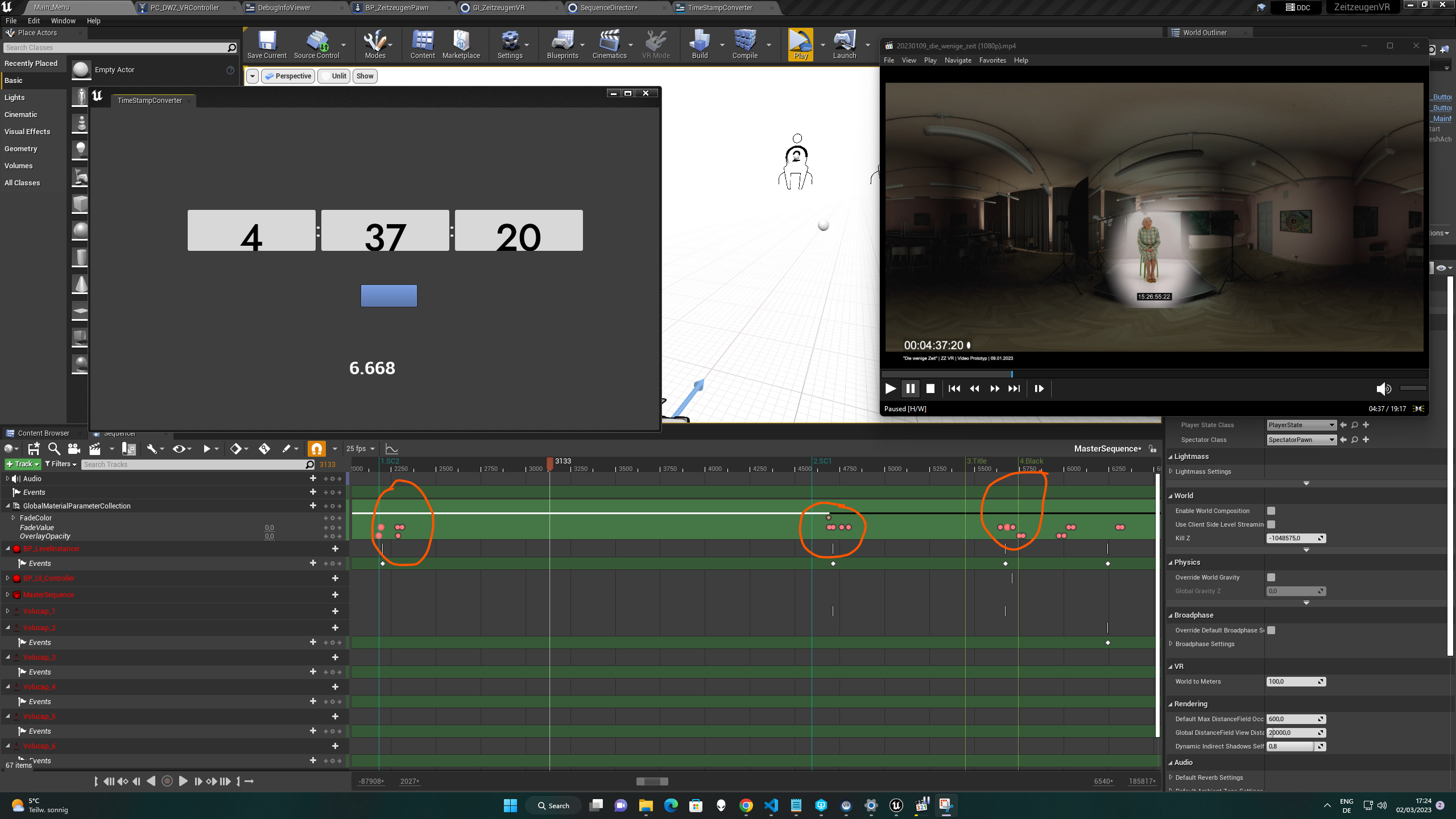Click the Sequencer auto-key key icon
1456x819 pixels.
264,449
